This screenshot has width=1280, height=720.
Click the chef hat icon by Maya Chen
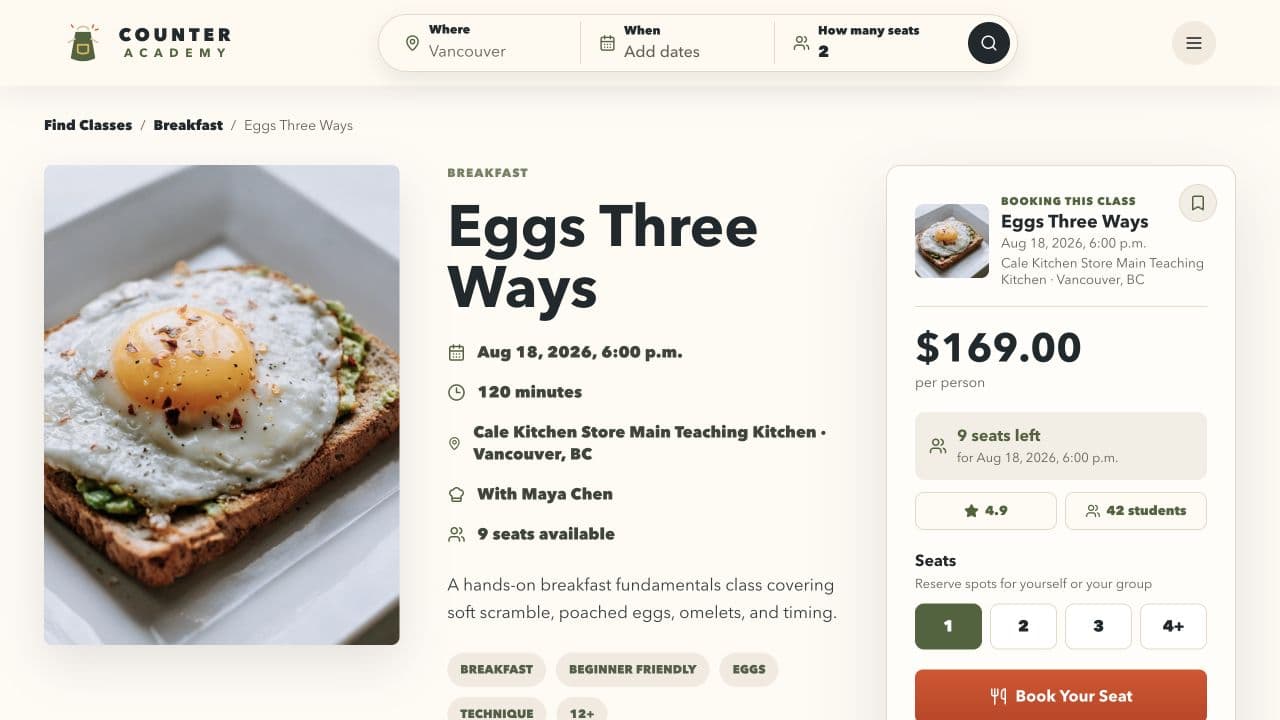click(456, 494)
